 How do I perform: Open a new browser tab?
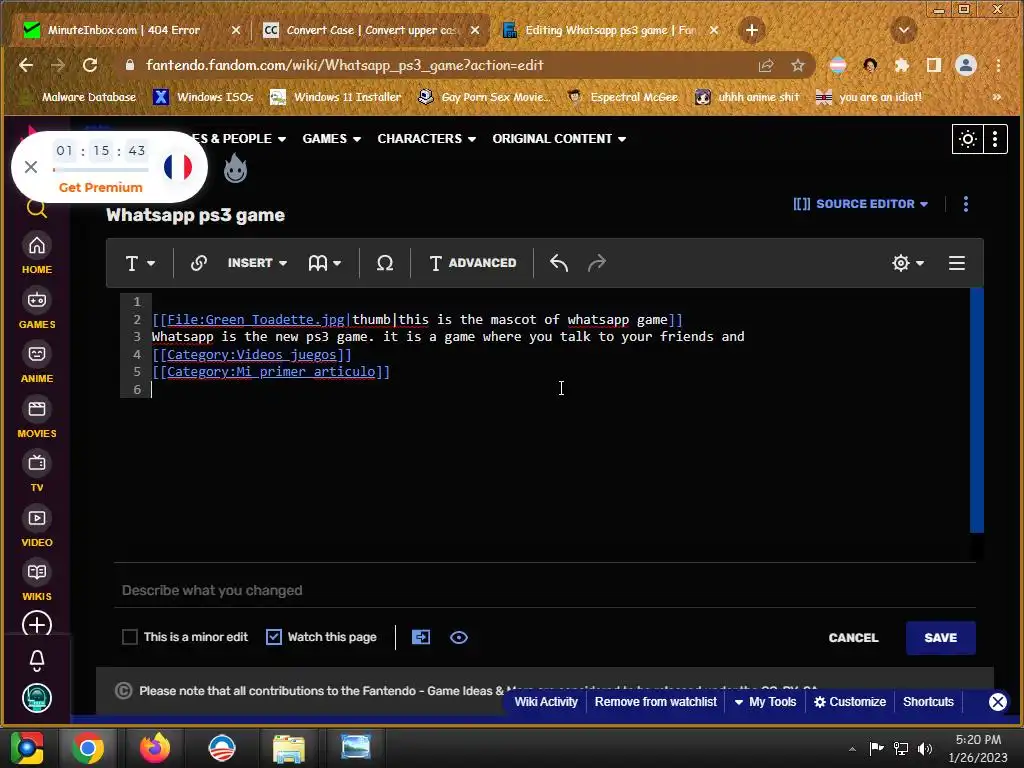pos(752,30)
